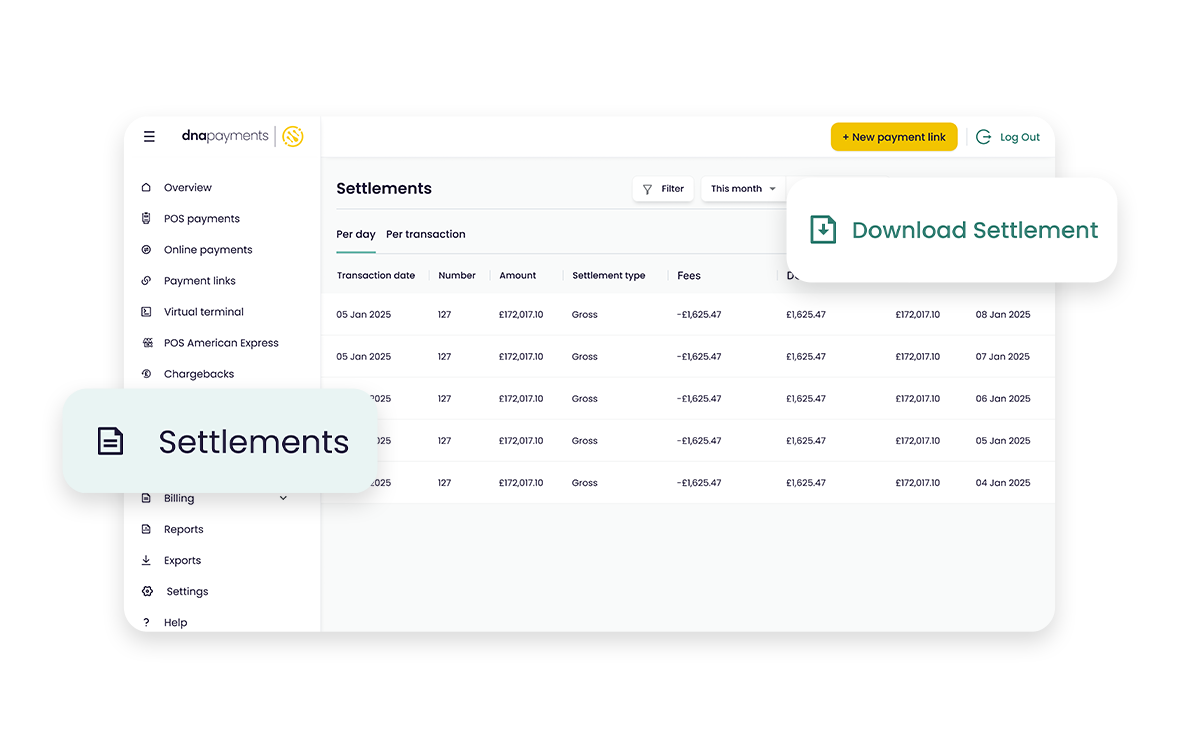Open the Filter options
Viewport: 1180px width, 748px height.
[x=663, y=189]
